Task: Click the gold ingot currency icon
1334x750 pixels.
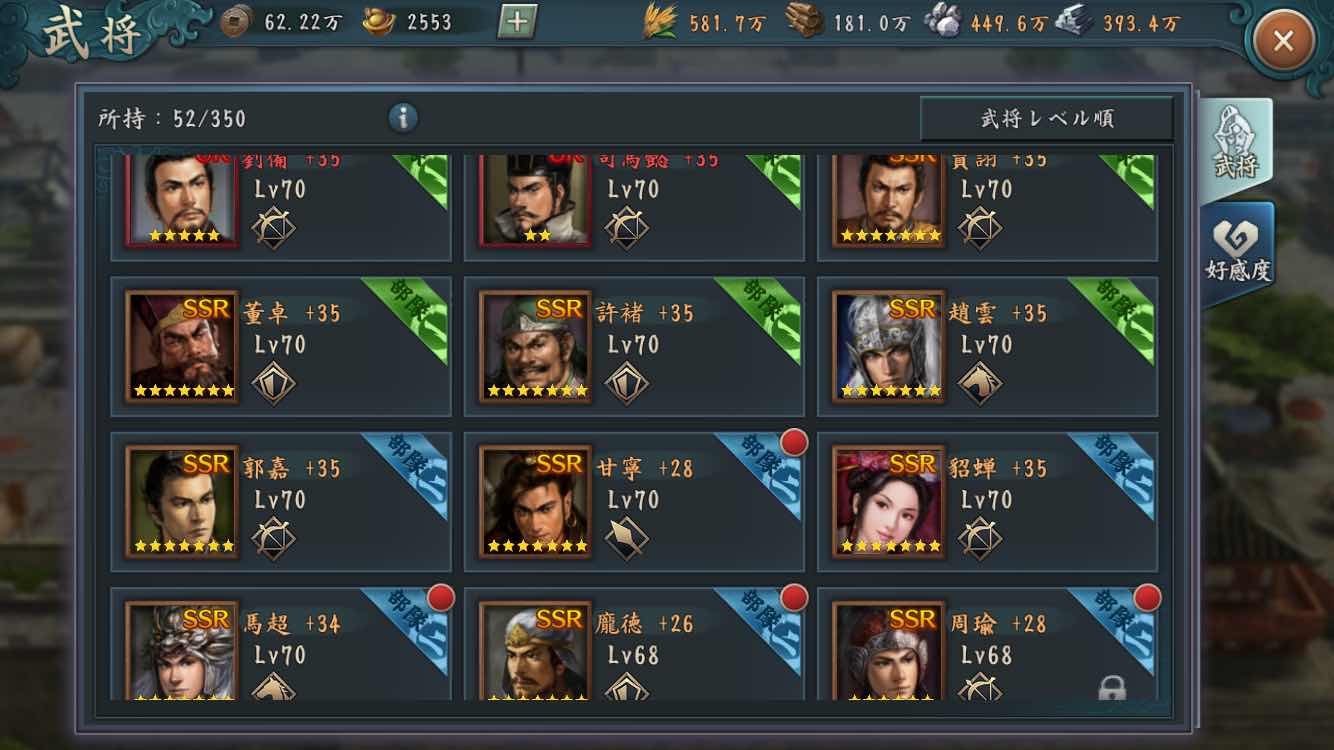Action: coord(379,22)
